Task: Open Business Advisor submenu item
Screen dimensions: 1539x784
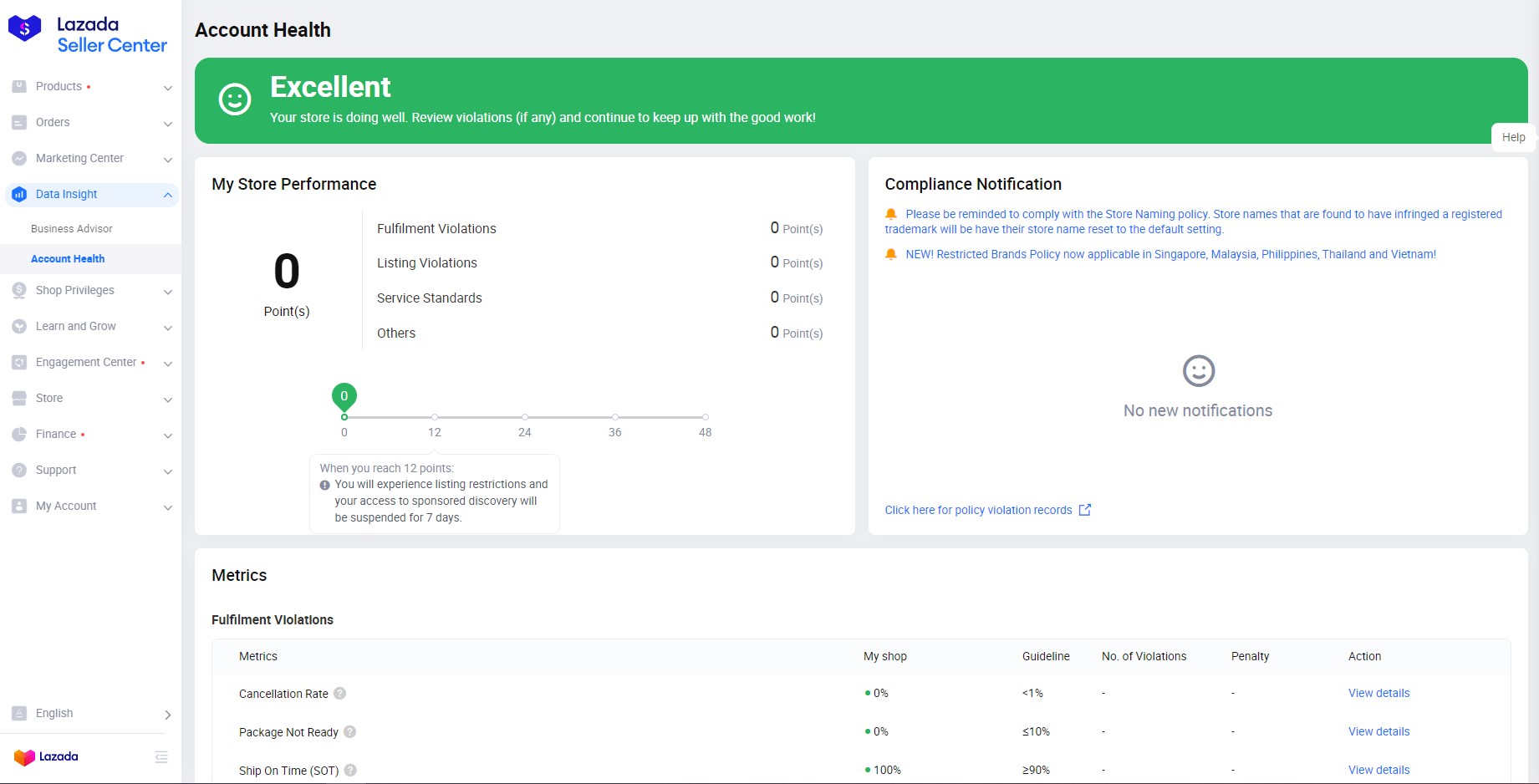Action: click(72, 228)
